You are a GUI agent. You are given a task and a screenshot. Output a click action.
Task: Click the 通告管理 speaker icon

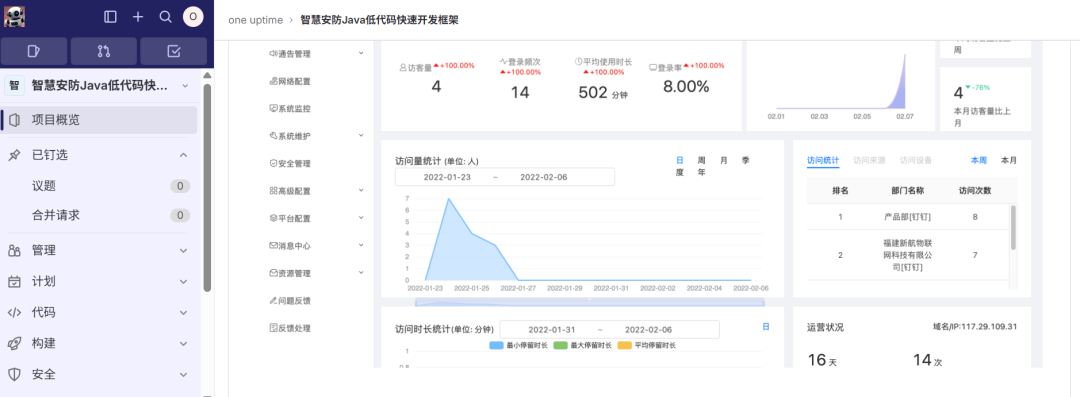point(273,53)
